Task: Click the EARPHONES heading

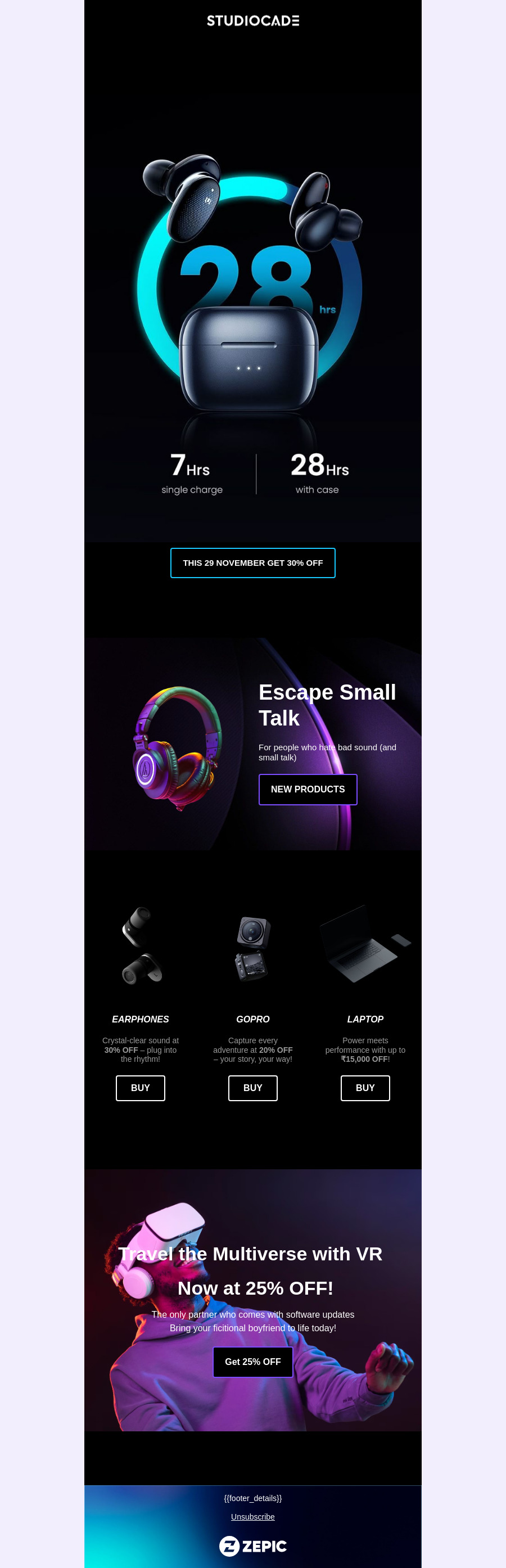Action: click(141, 1019)
